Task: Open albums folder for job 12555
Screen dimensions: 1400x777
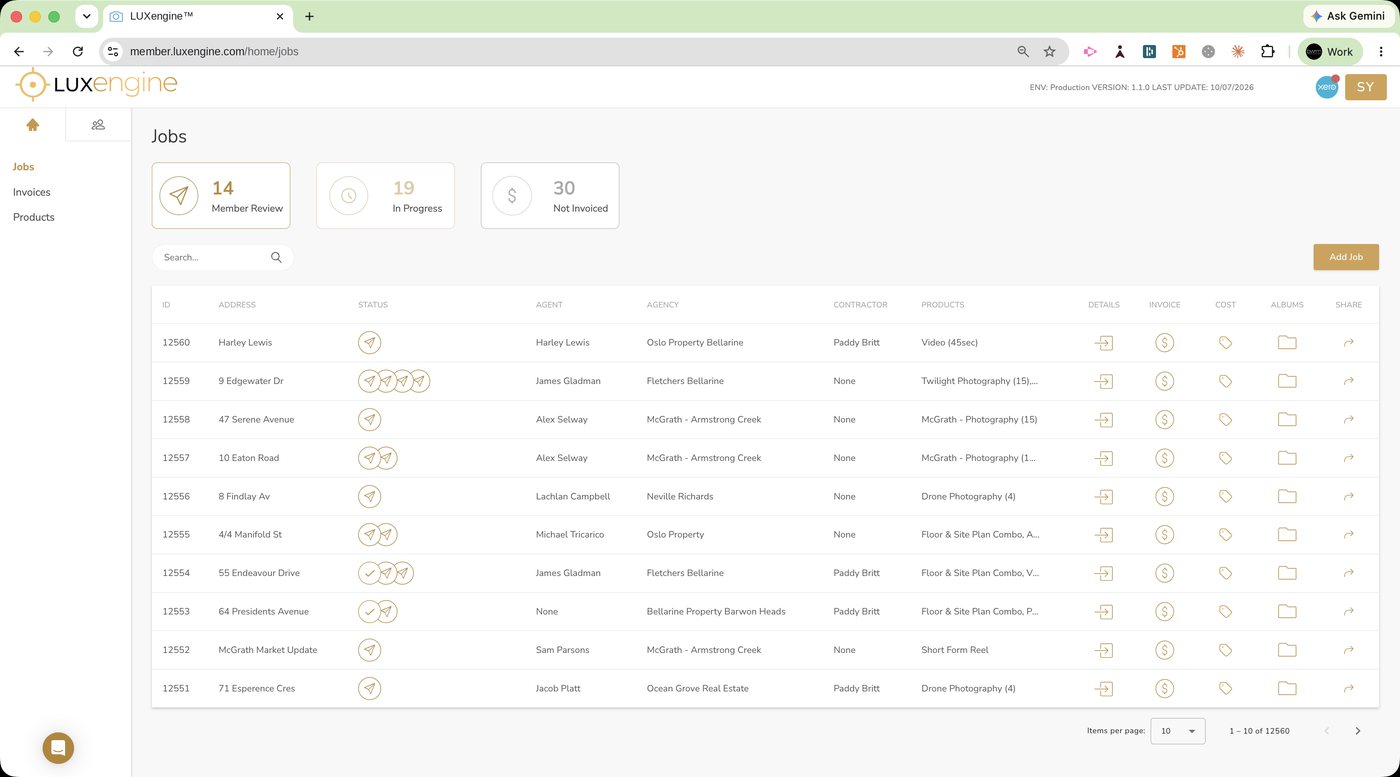Action: click(1287, 535)
